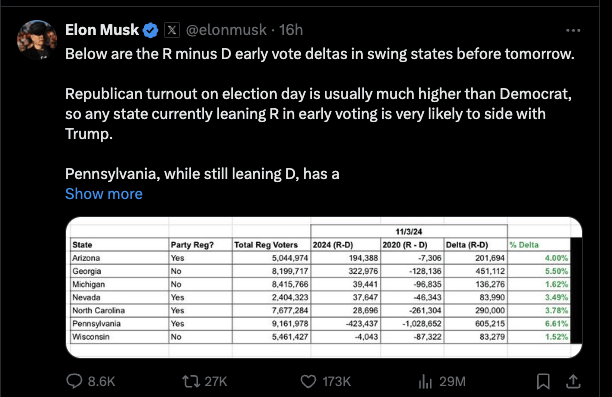Click the 27K repost count
The image size is (612, 397).
pos(216,381)
